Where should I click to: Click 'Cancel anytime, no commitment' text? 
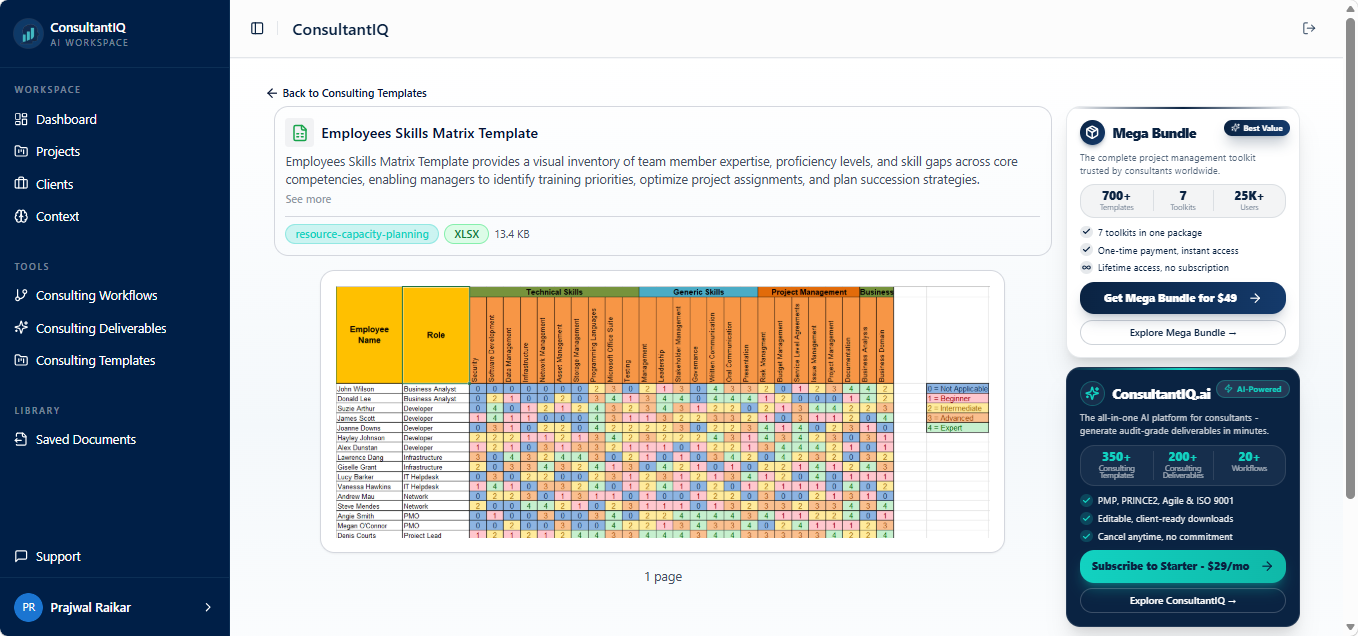point(1165,537)
